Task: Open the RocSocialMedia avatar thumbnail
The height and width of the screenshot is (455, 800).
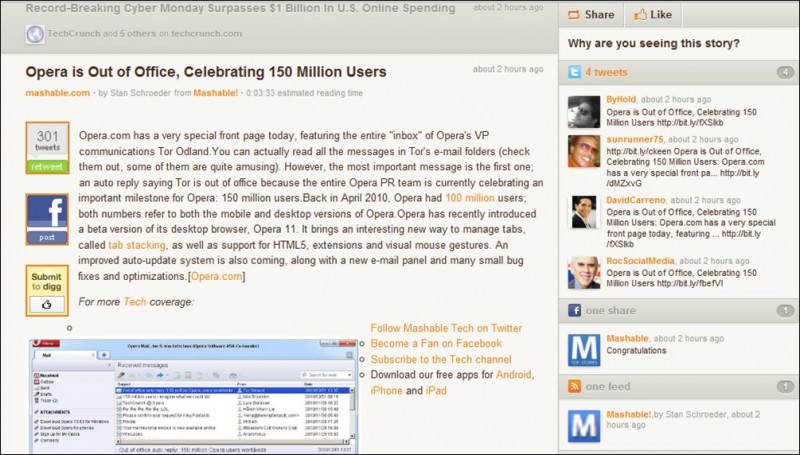Action: pos(584,272)
